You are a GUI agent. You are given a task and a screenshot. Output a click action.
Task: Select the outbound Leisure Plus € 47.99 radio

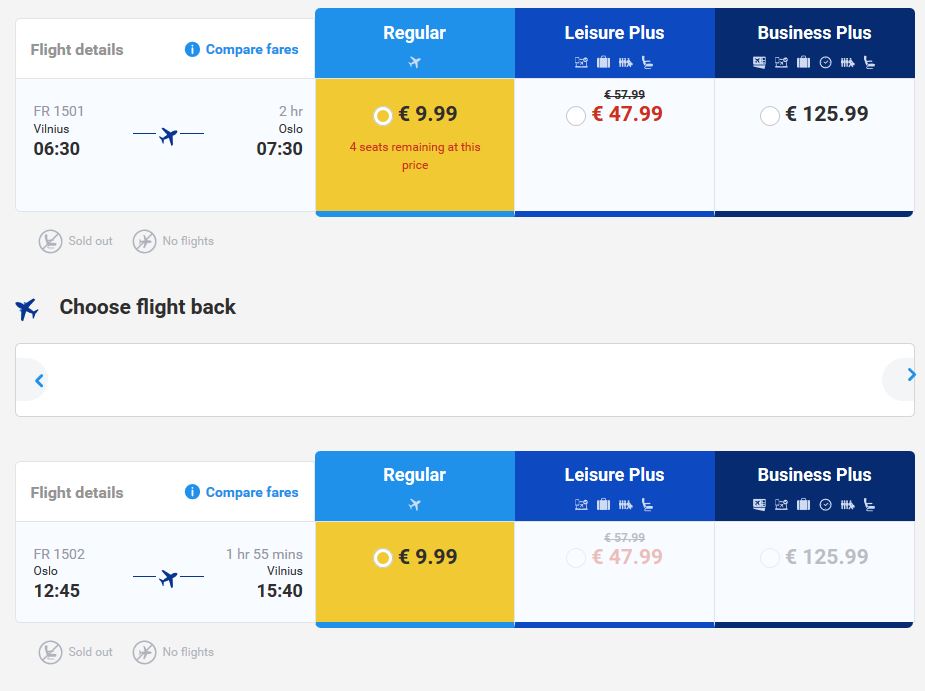(x=576, y=116)
